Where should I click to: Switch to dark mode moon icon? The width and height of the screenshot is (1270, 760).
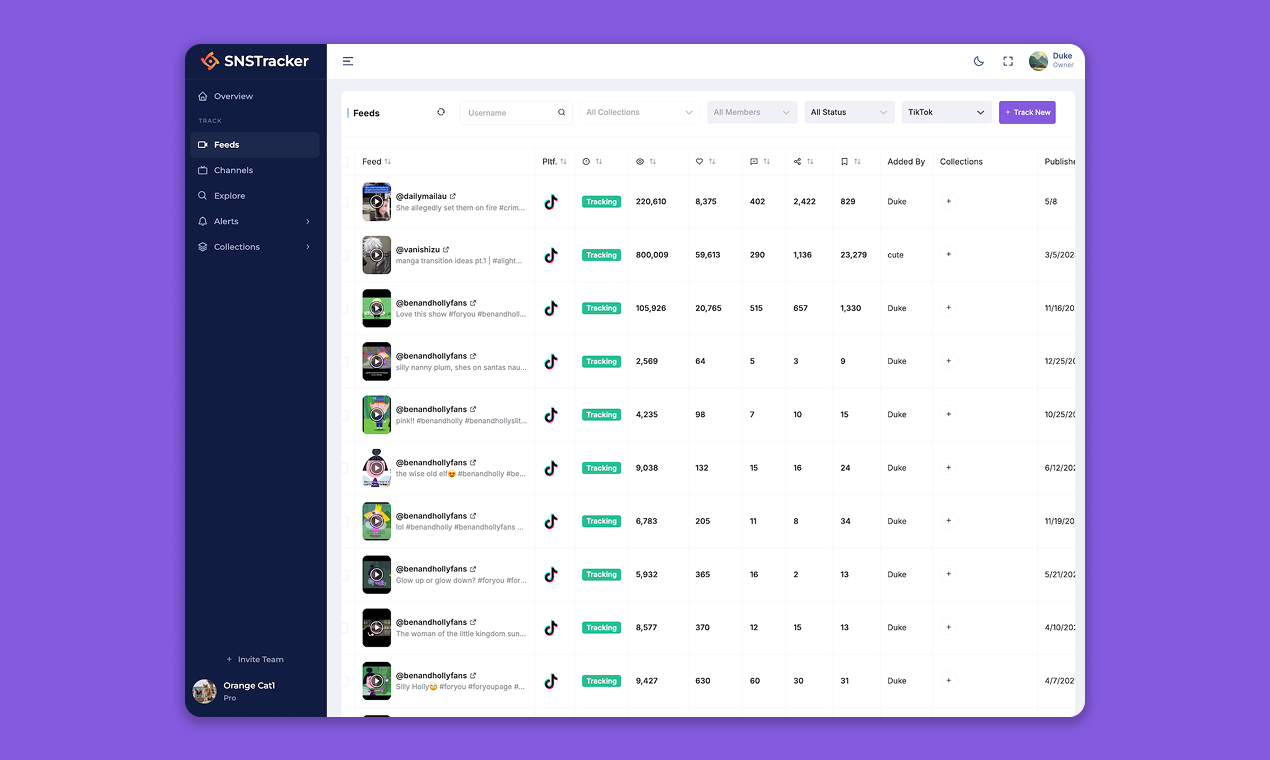point(979,61)
